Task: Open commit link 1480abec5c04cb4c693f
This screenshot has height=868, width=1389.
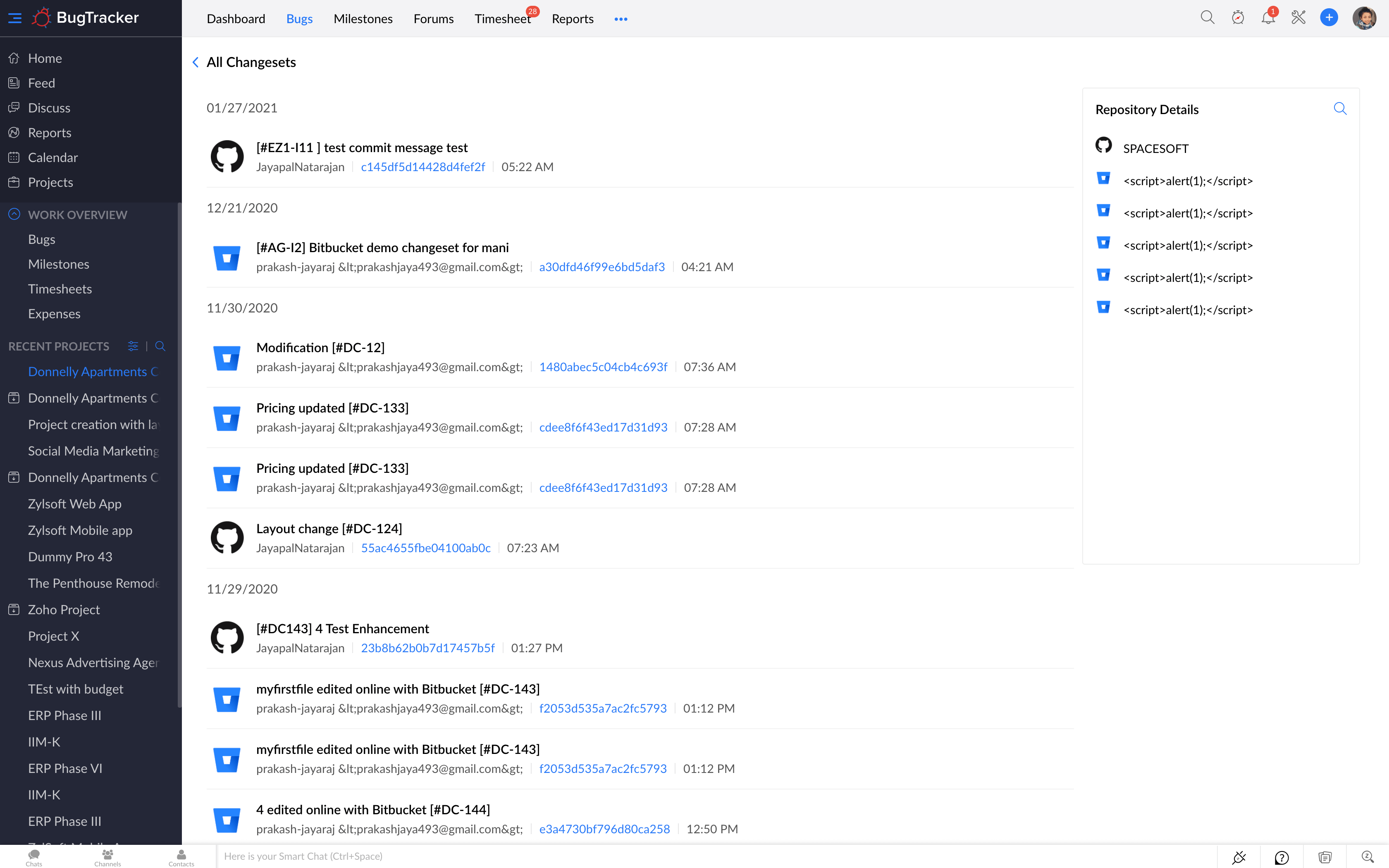Action: click(603, 367)
